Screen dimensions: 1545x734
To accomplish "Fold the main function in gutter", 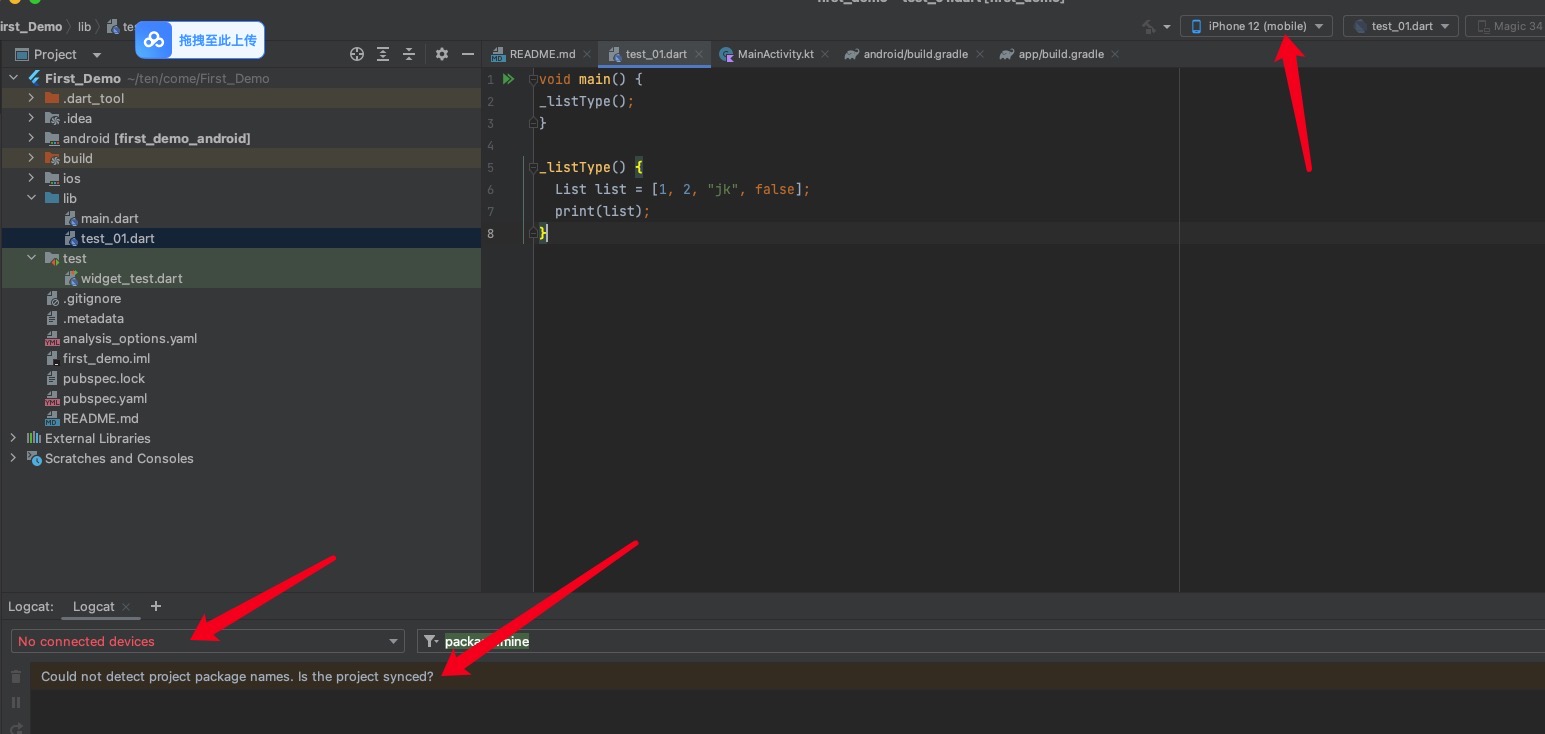I will 533,79.
